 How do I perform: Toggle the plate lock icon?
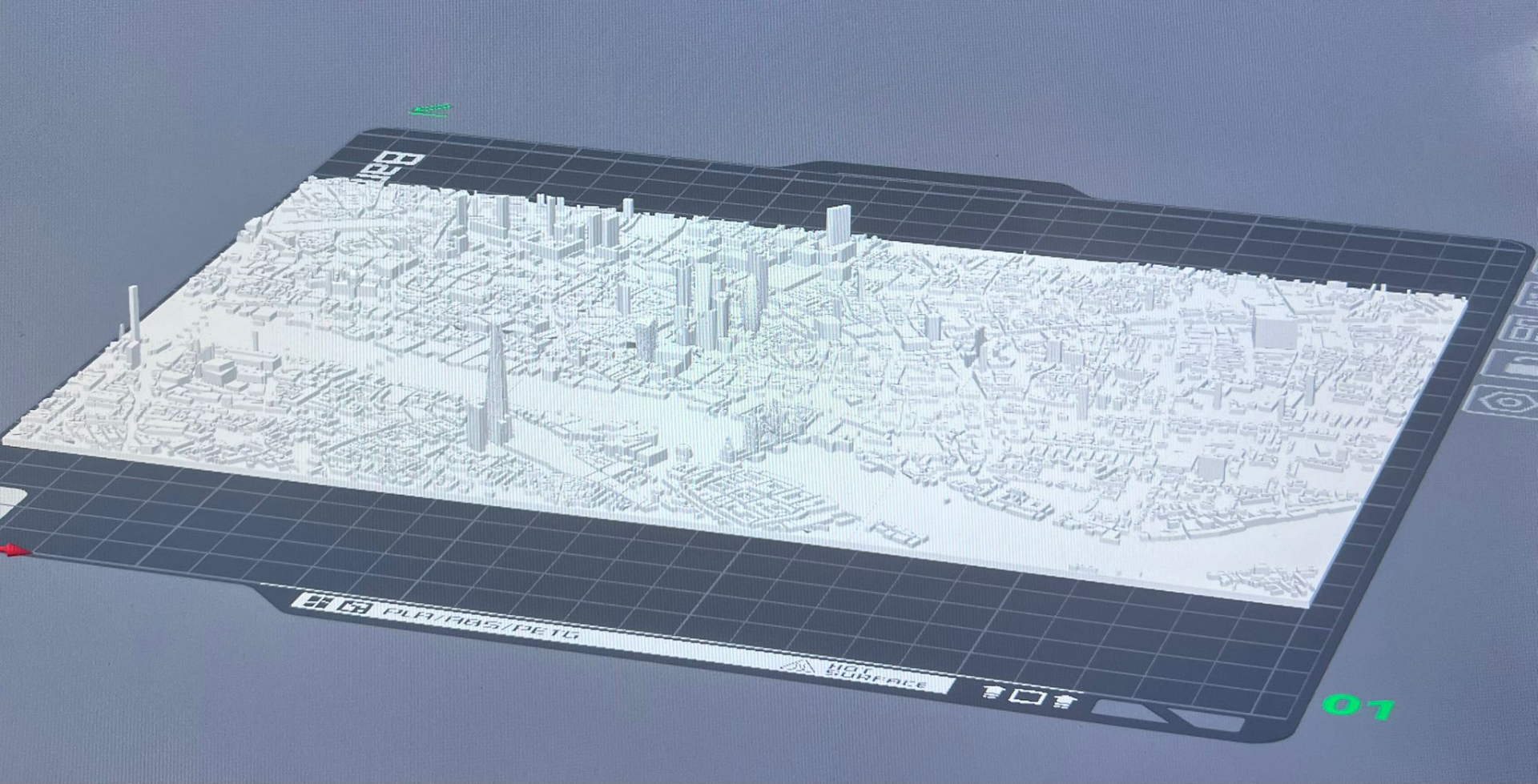click(1511, 365)
